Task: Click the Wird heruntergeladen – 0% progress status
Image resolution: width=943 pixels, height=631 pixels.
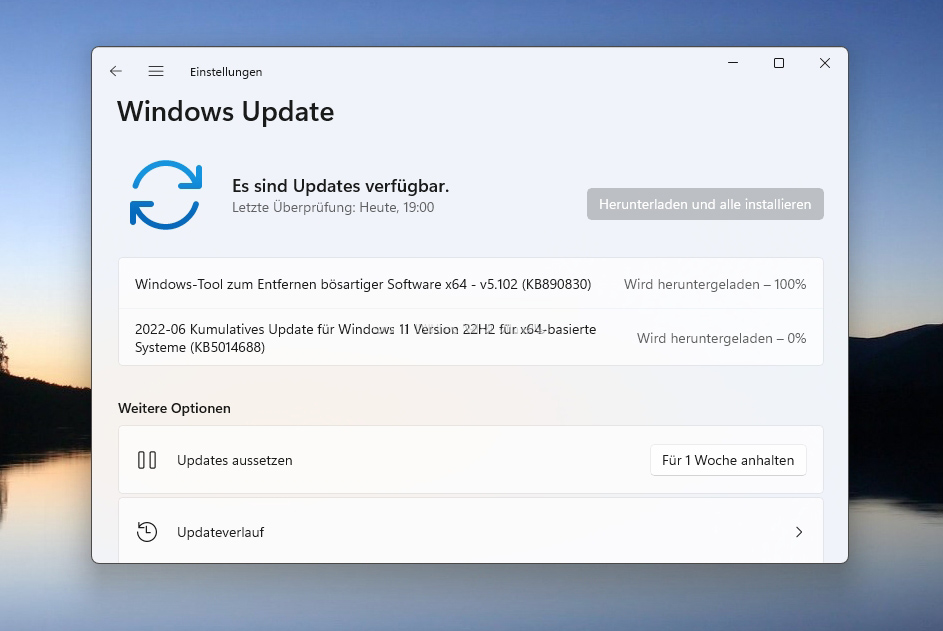Action: [721, 338]
